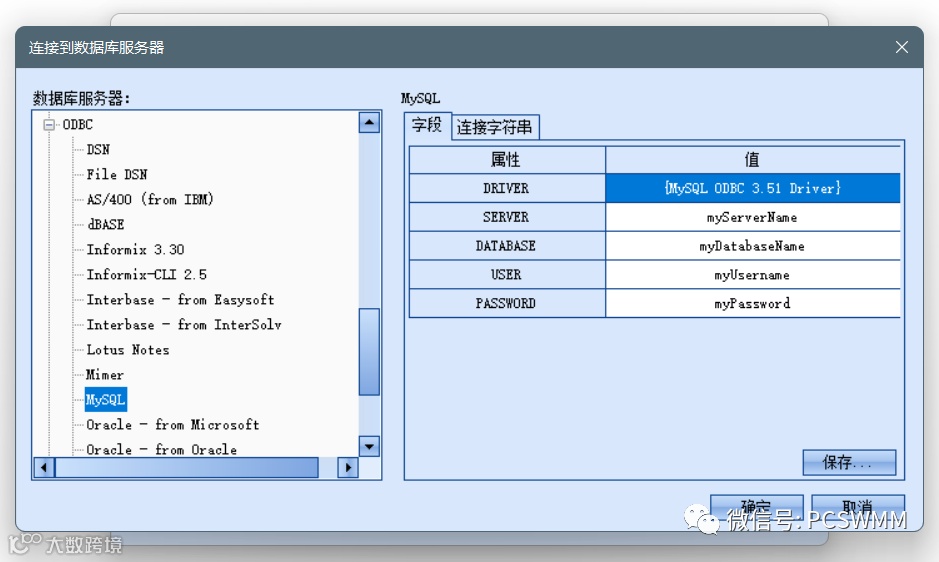Choose Interbase - from InterSolv
Screen dimensions: 939x562
click(184, 325)
